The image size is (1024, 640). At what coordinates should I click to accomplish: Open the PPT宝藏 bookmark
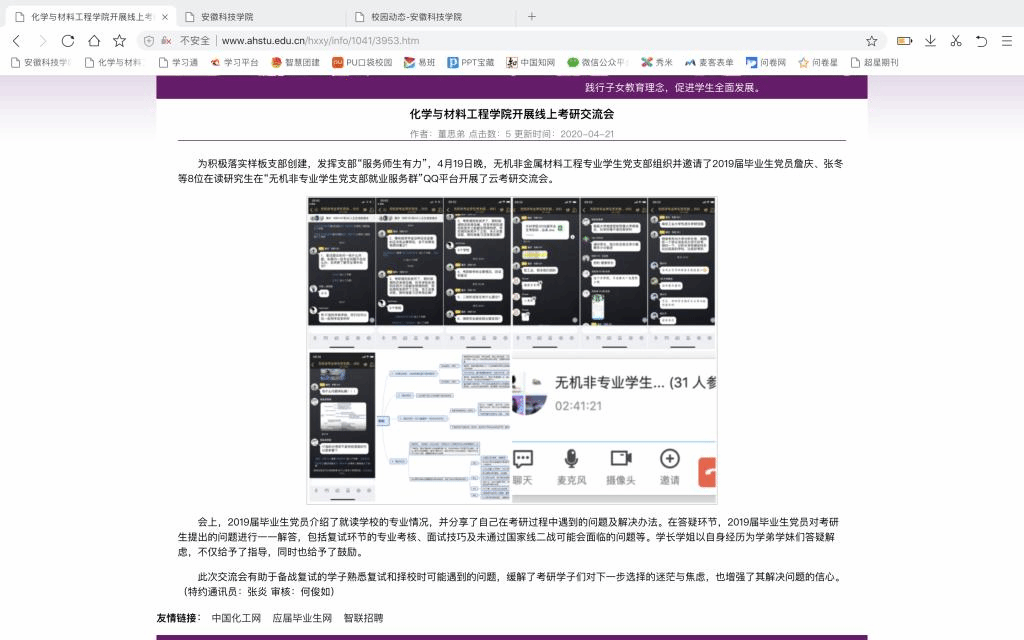click(470, 62)
